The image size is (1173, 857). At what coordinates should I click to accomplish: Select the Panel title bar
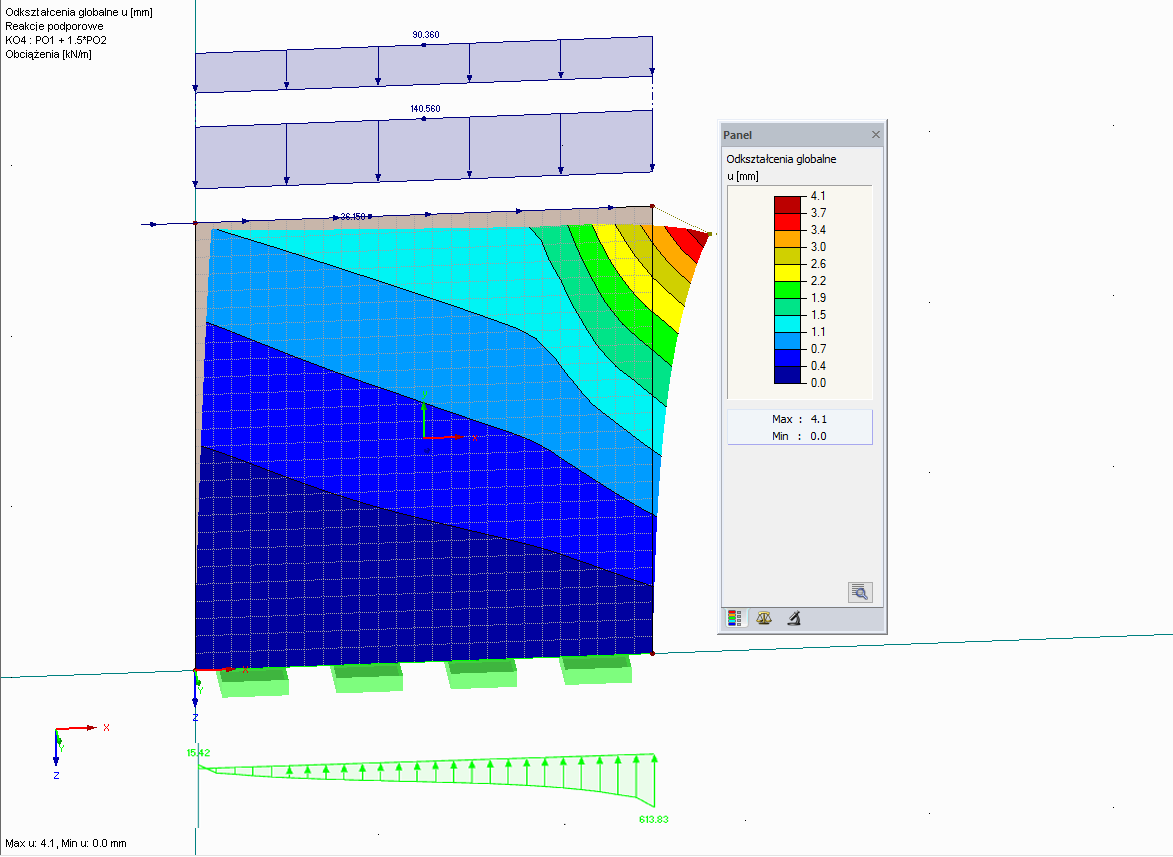click(802, 135)
